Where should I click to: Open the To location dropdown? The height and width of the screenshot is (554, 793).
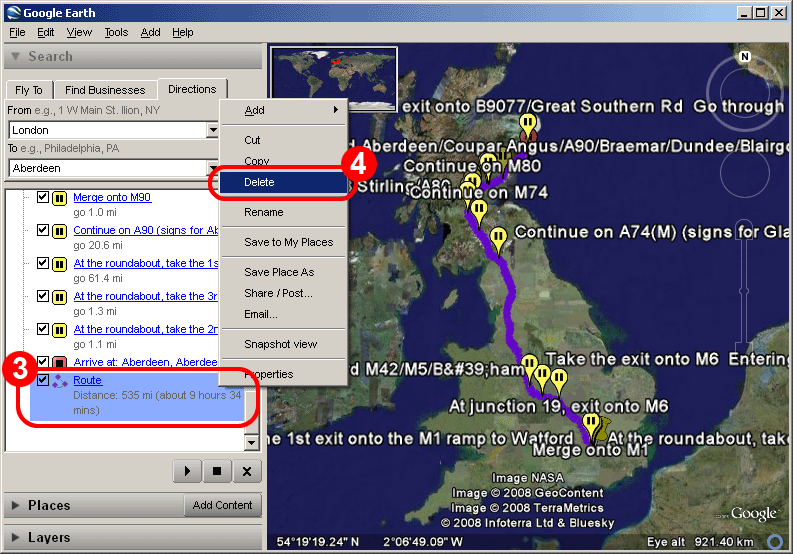tap(213, 167)
